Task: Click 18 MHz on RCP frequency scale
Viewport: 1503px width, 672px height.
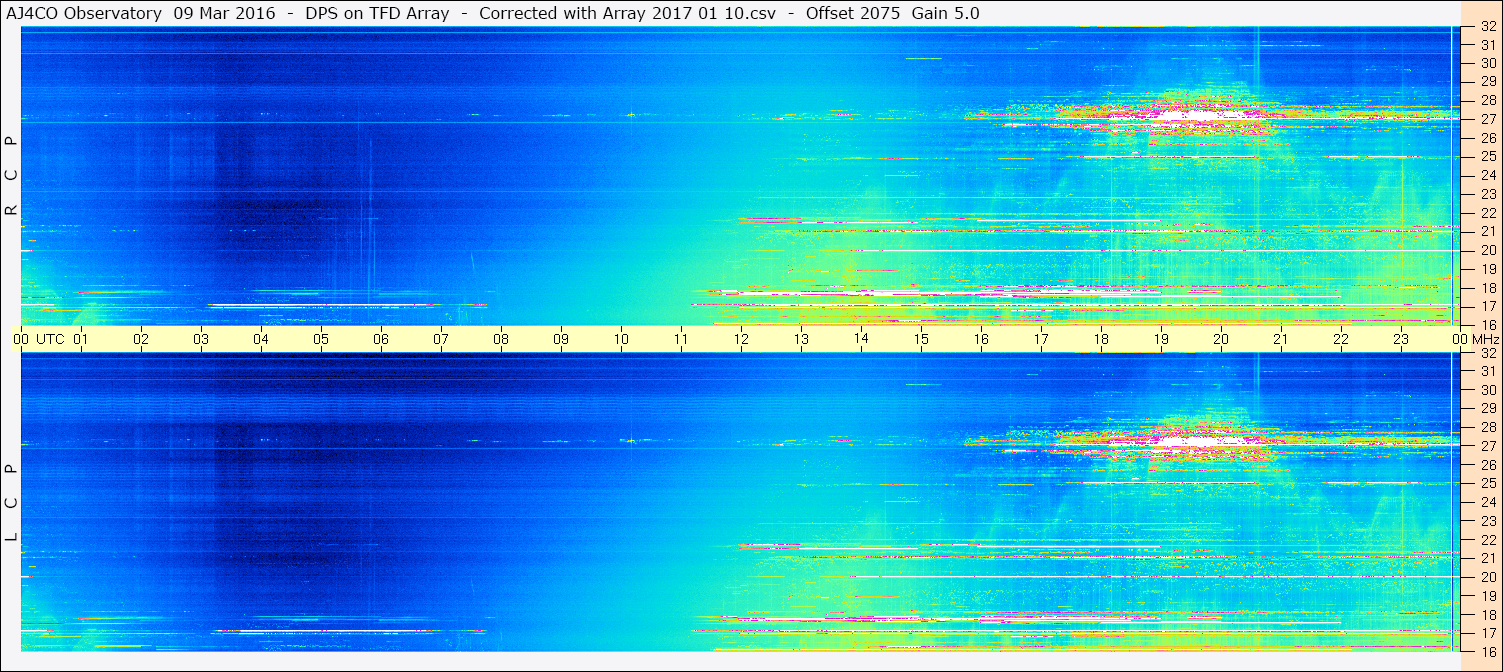Action: [x=1488, y=288]
